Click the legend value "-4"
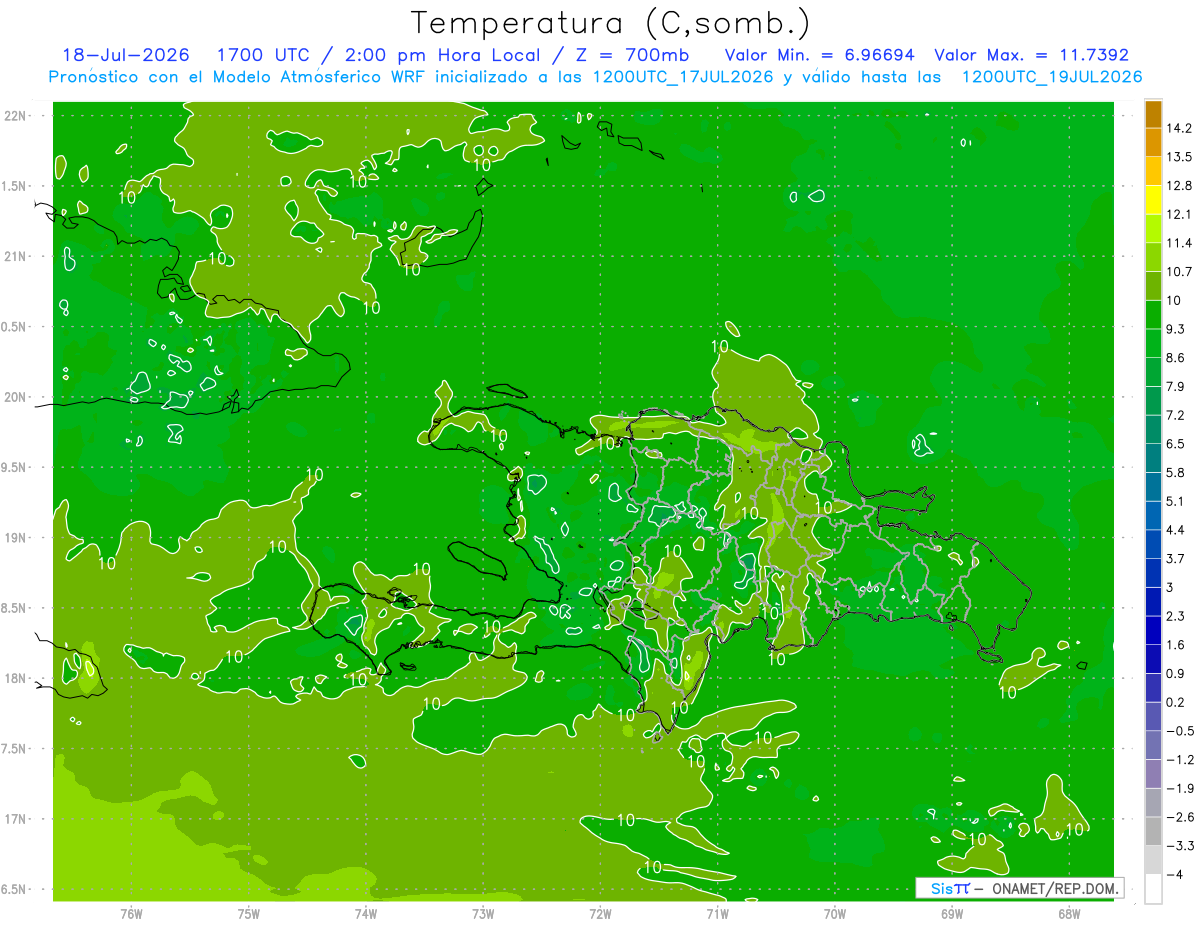1200x927 pixels. coord(1175,874)
